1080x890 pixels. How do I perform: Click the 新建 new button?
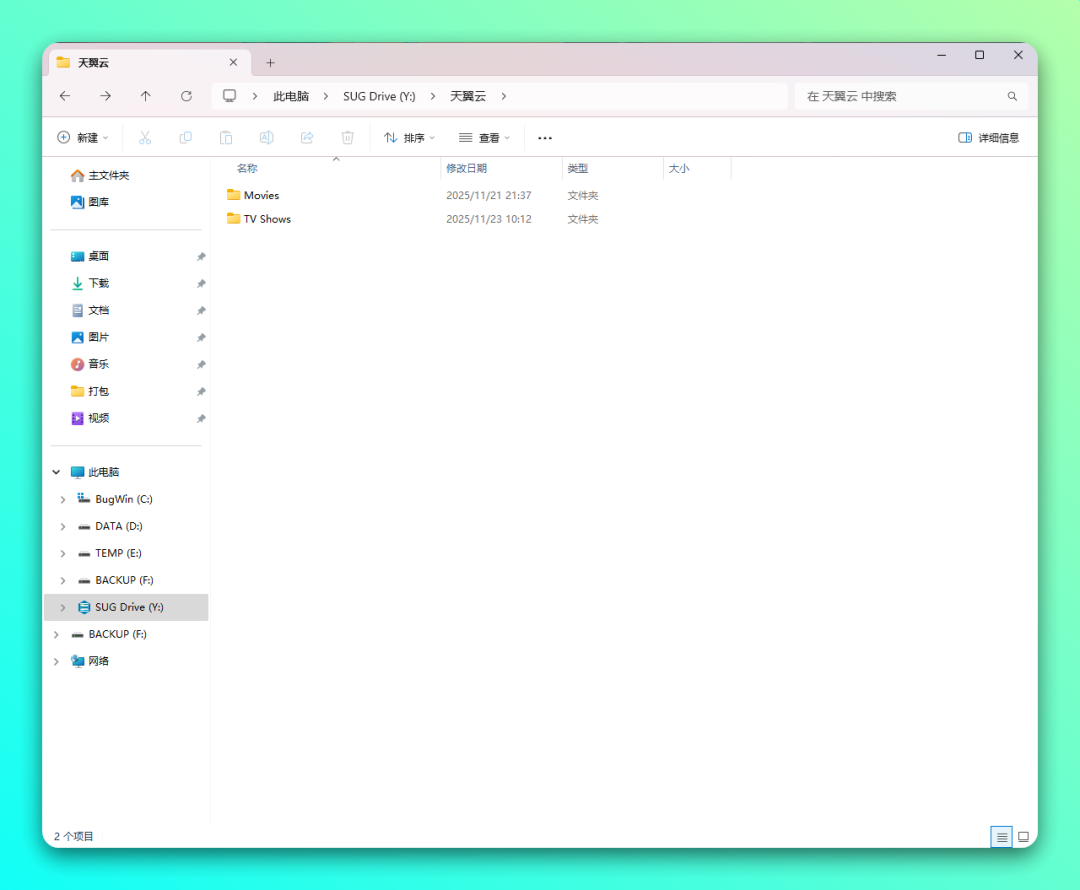(78, 138)
